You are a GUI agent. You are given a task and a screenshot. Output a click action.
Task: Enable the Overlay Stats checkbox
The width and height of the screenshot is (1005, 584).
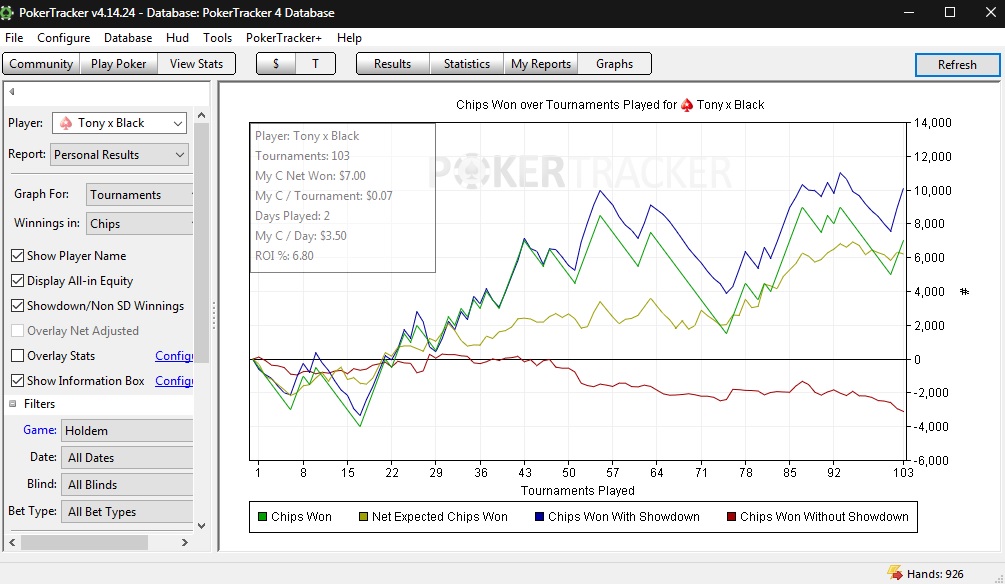18,356
